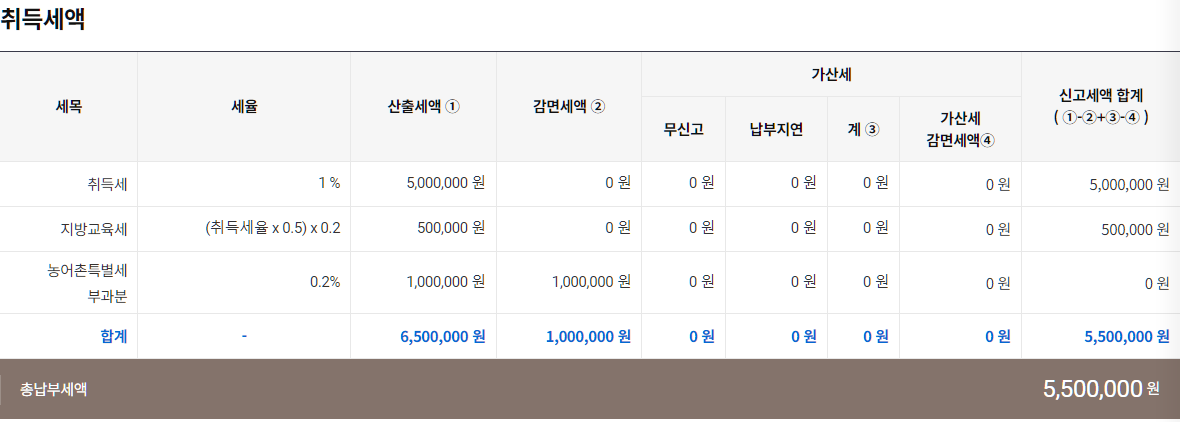Click 0 원 가산세 감면세액④ in 합계 row
The height and width of the screenshot is (422, 1180).
(998, 336)
